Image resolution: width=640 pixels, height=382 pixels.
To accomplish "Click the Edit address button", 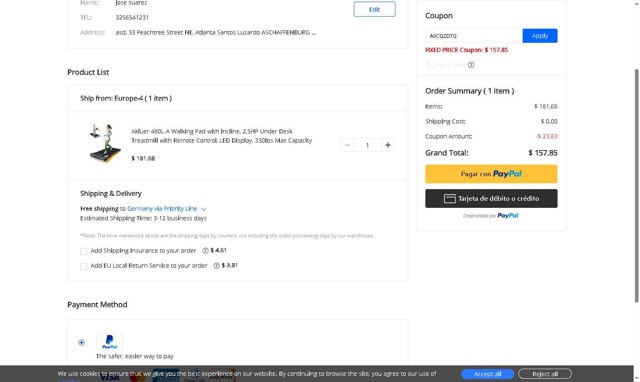I will (374, 9).
